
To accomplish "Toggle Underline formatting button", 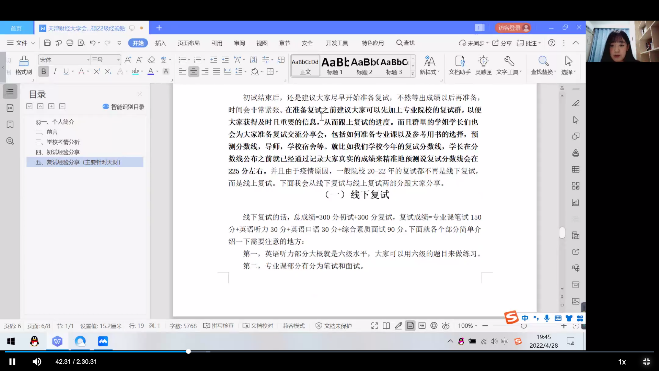I will 66,71.
